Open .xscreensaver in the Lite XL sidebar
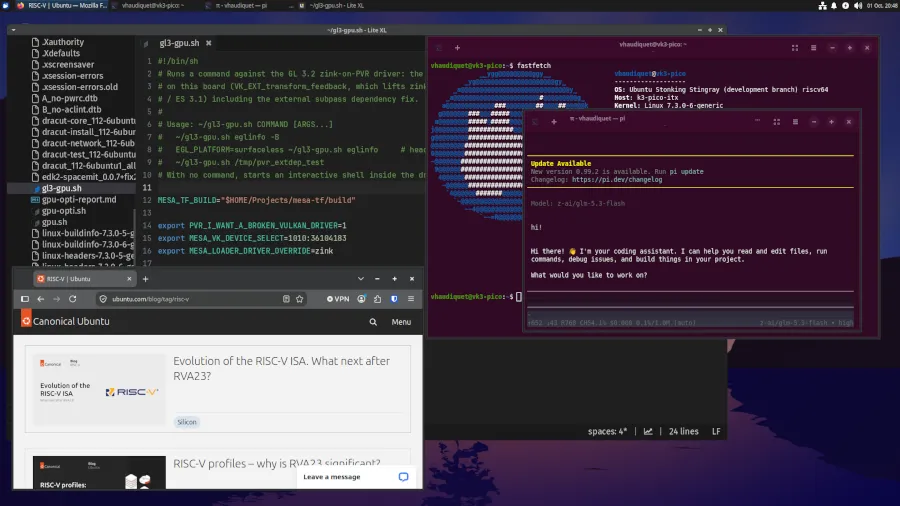The height and width of the screenshot is (506, 900). click(68, 64)
